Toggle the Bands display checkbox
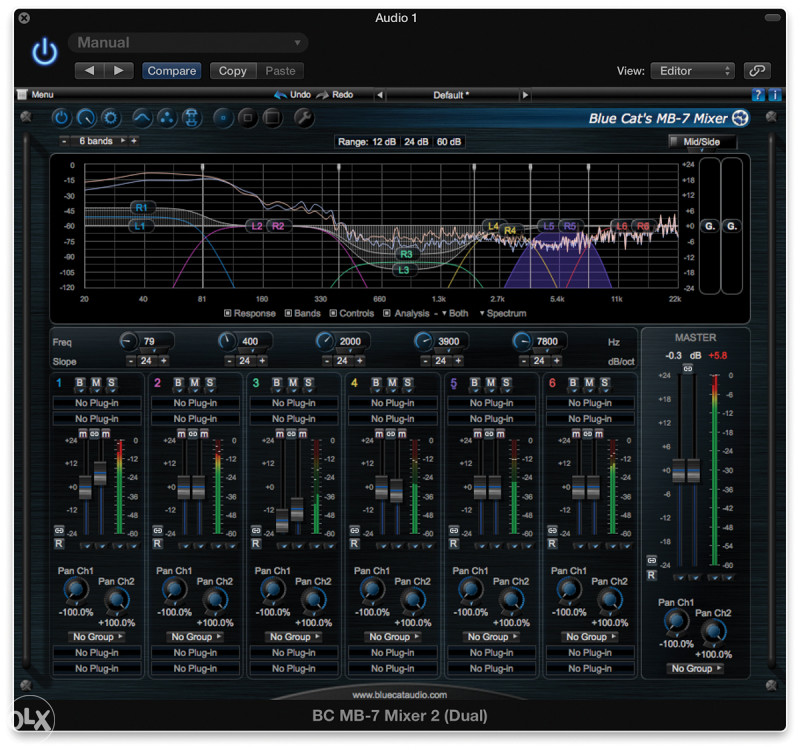The width and height of the screenshot is (800, 750). click(288, 313)
